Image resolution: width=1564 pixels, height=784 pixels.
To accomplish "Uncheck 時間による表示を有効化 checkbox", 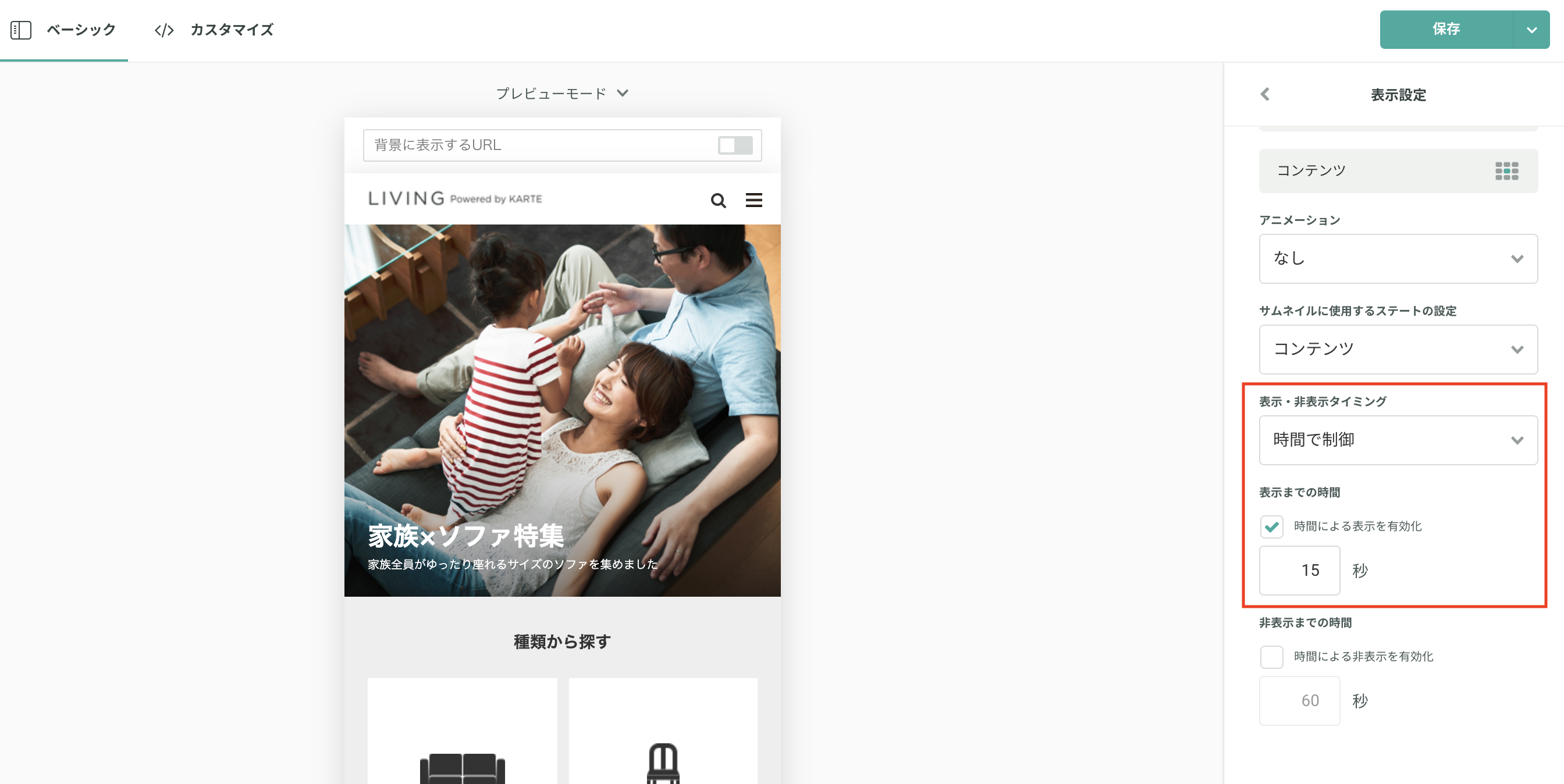I will 1271,526.
